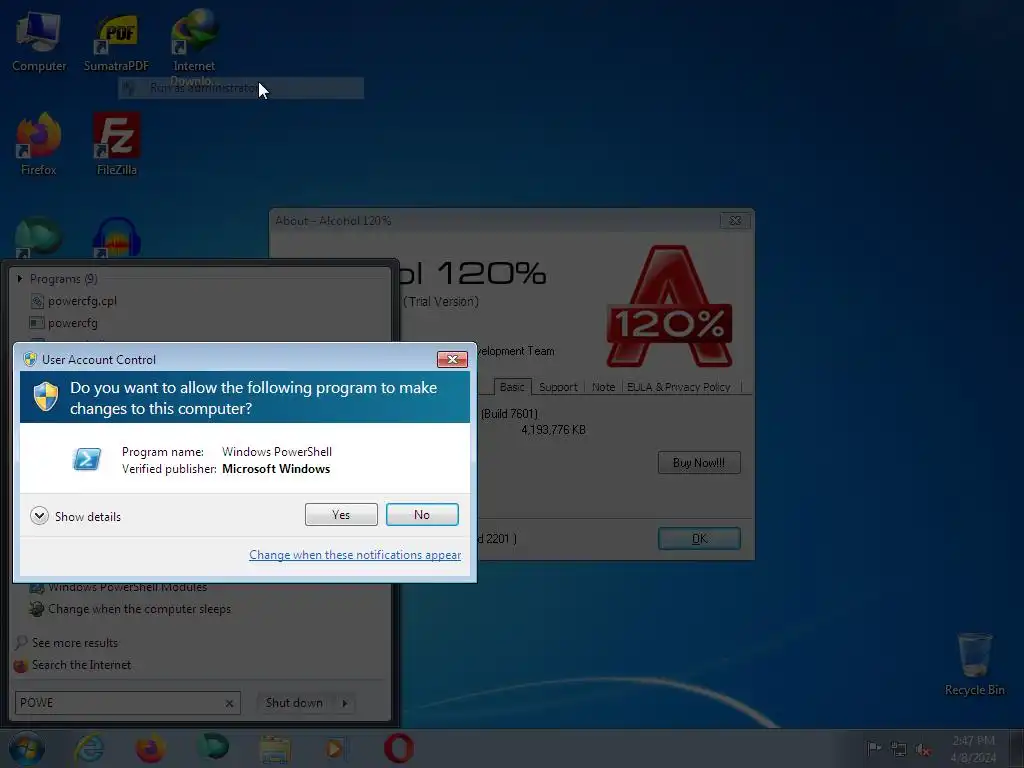Click the taskbar clock showing 2:47 PM
The width and height of the screenshot is (1024, 768).
click(973, 749)
